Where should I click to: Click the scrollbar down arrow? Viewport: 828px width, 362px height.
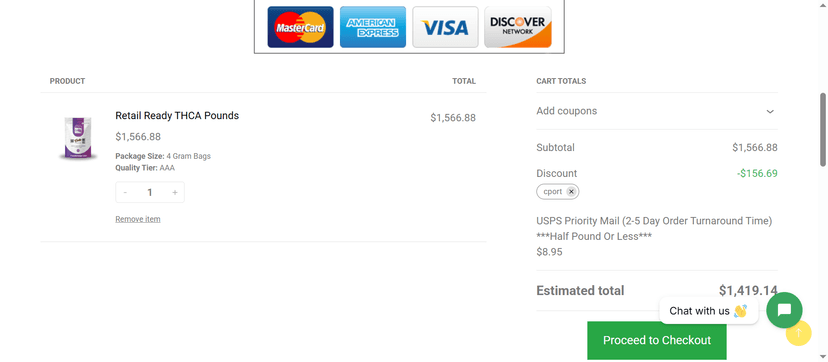pos(823,357)
